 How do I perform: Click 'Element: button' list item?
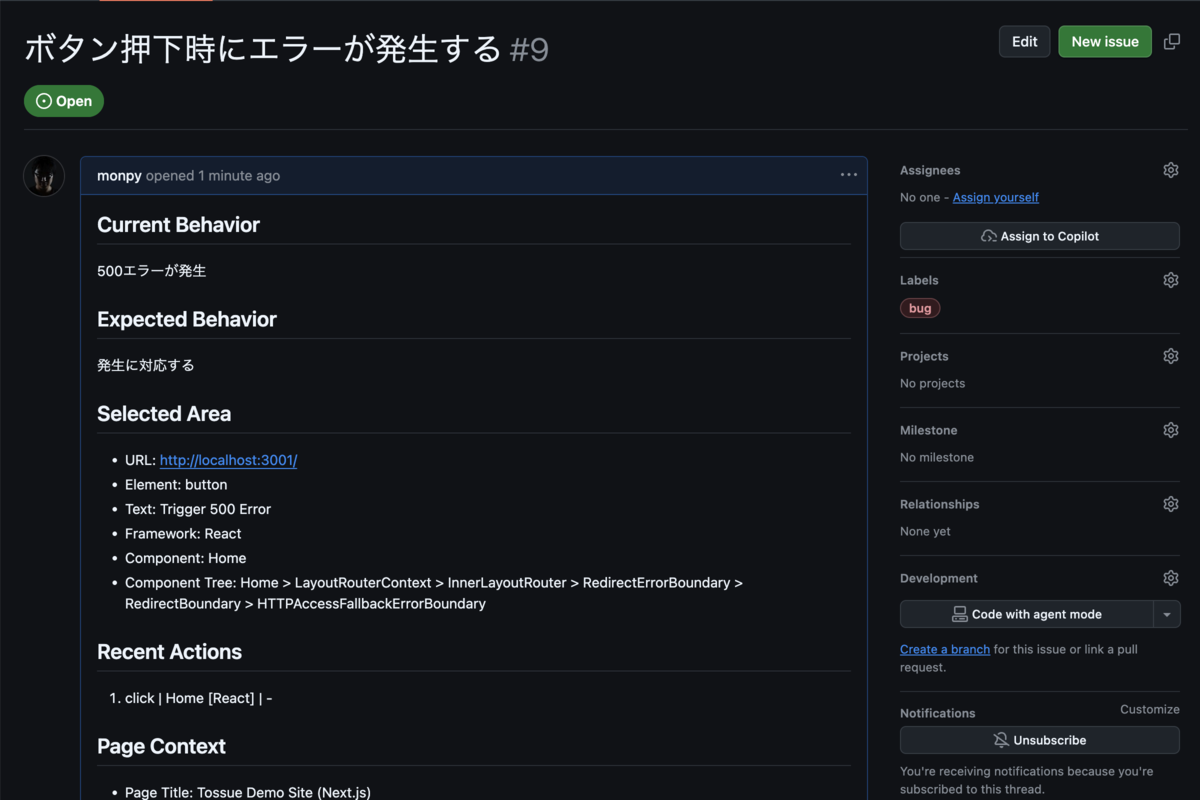click(176, 485)
